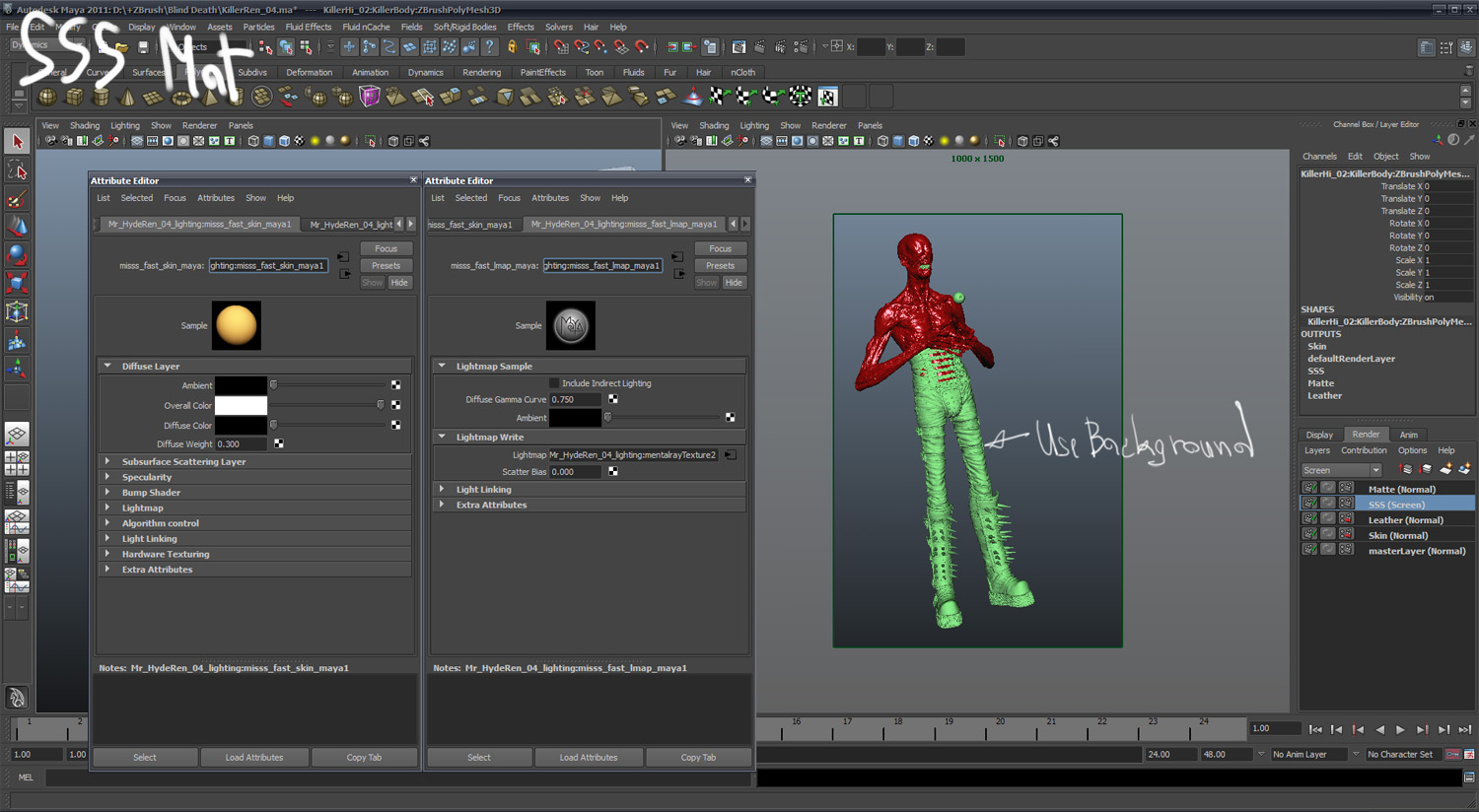
Task: Click Load Attributes in lmap Attribute Editor
Action: (589, 758)
